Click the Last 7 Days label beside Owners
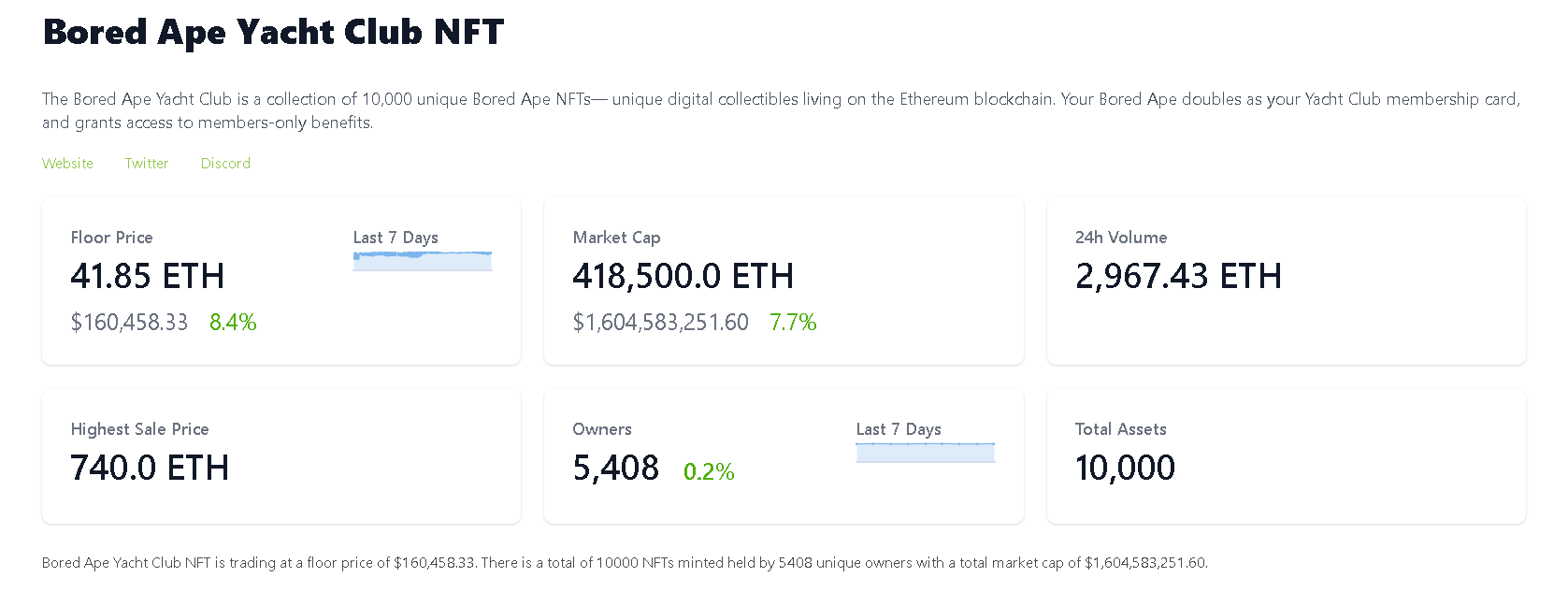This screenshot has height=592, width=1568. [899, 429]
